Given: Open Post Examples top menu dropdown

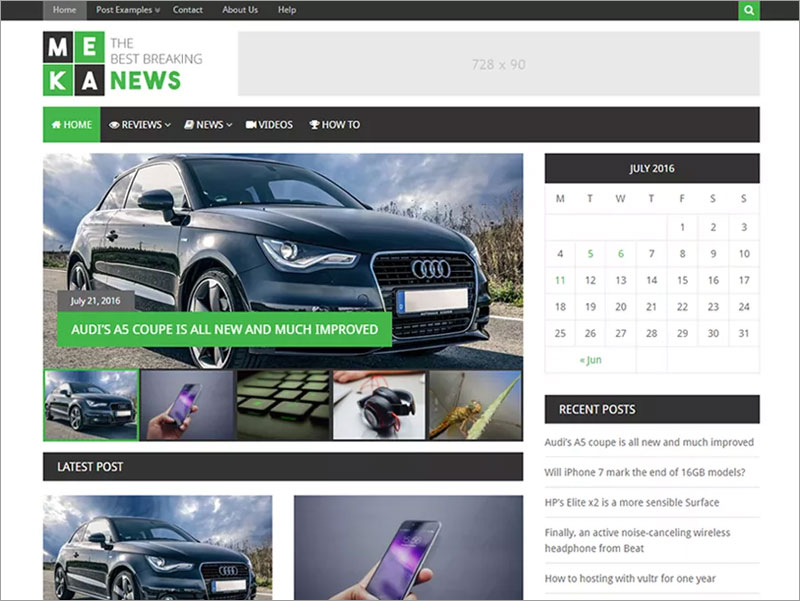Looking at the screenshot, I should (128, 10).
